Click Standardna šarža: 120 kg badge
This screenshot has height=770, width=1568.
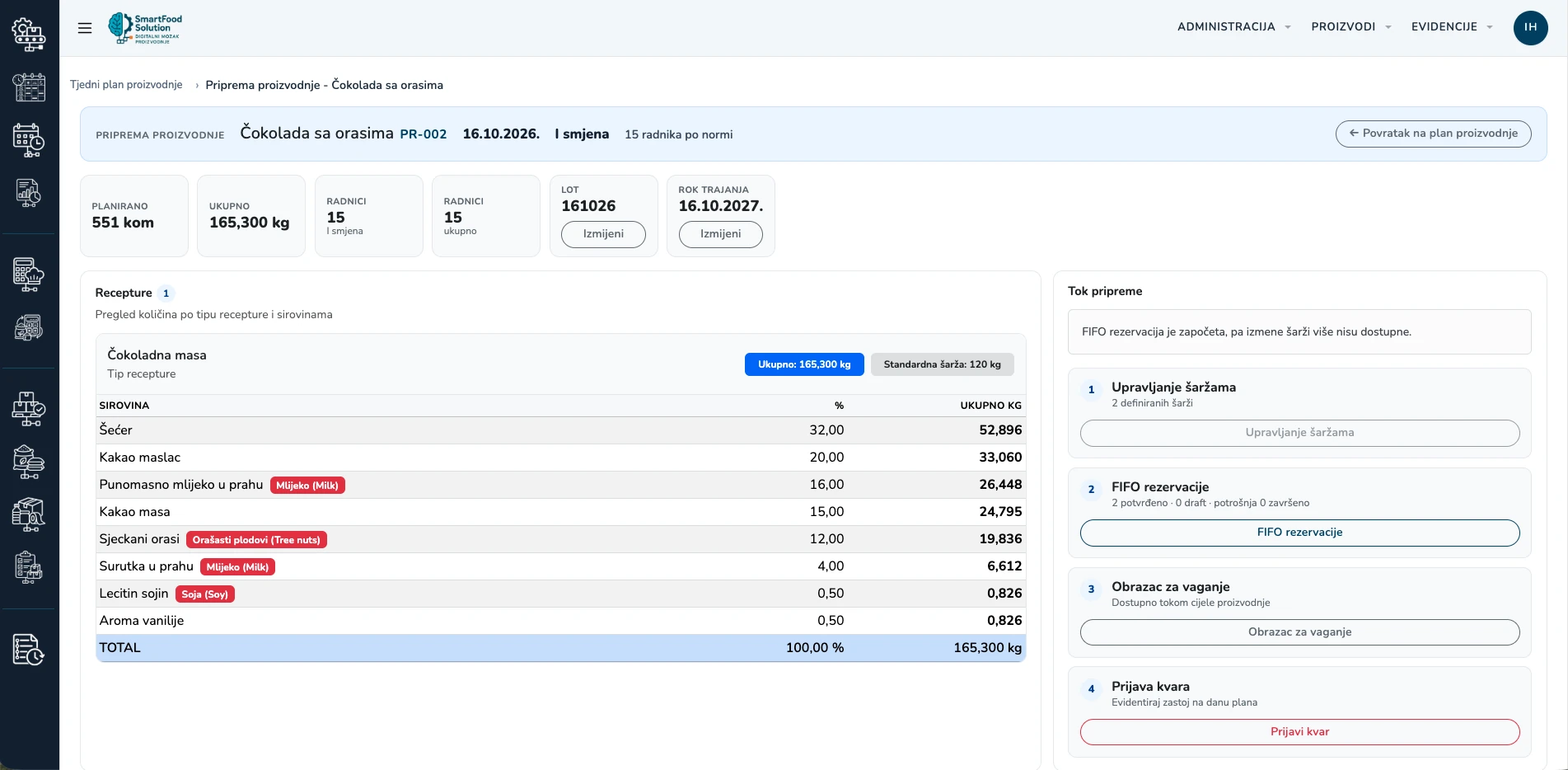coord(942,364)
